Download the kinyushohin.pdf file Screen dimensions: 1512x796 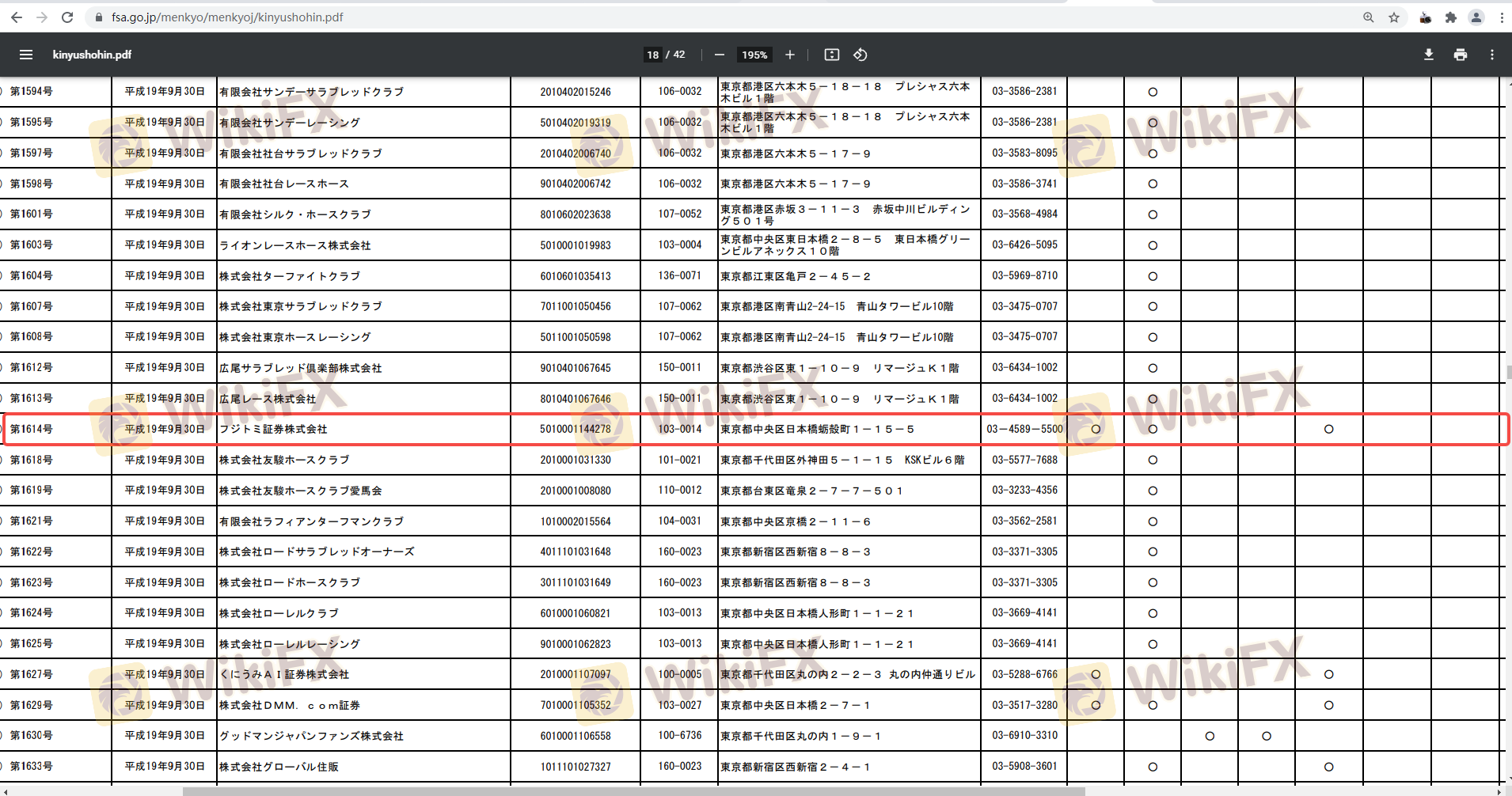pyautogui.click(x=1428, y=55)
